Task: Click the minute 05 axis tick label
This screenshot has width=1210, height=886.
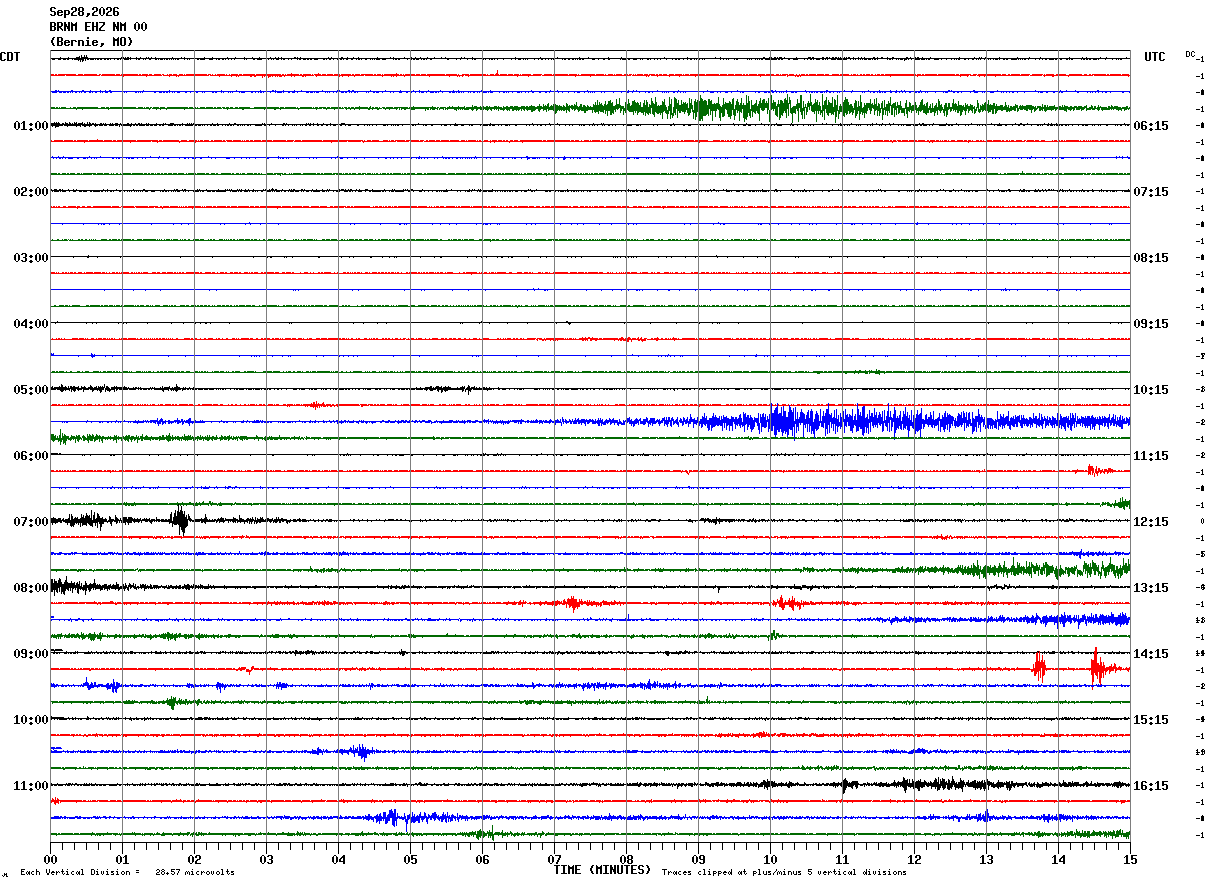Action: (410, 859)
